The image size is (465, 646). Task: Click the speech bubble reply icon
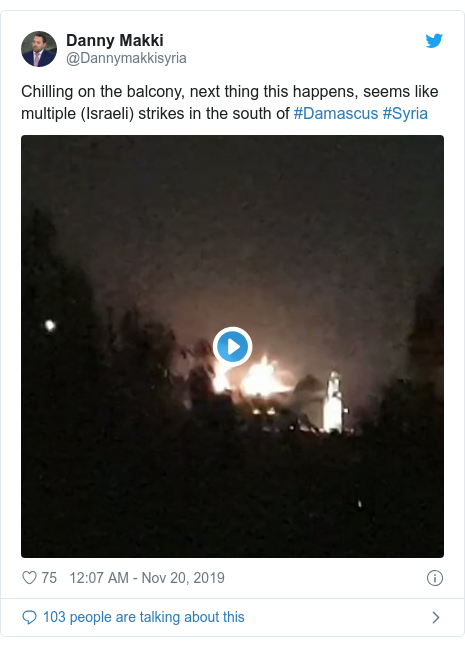tap(29, 617)
